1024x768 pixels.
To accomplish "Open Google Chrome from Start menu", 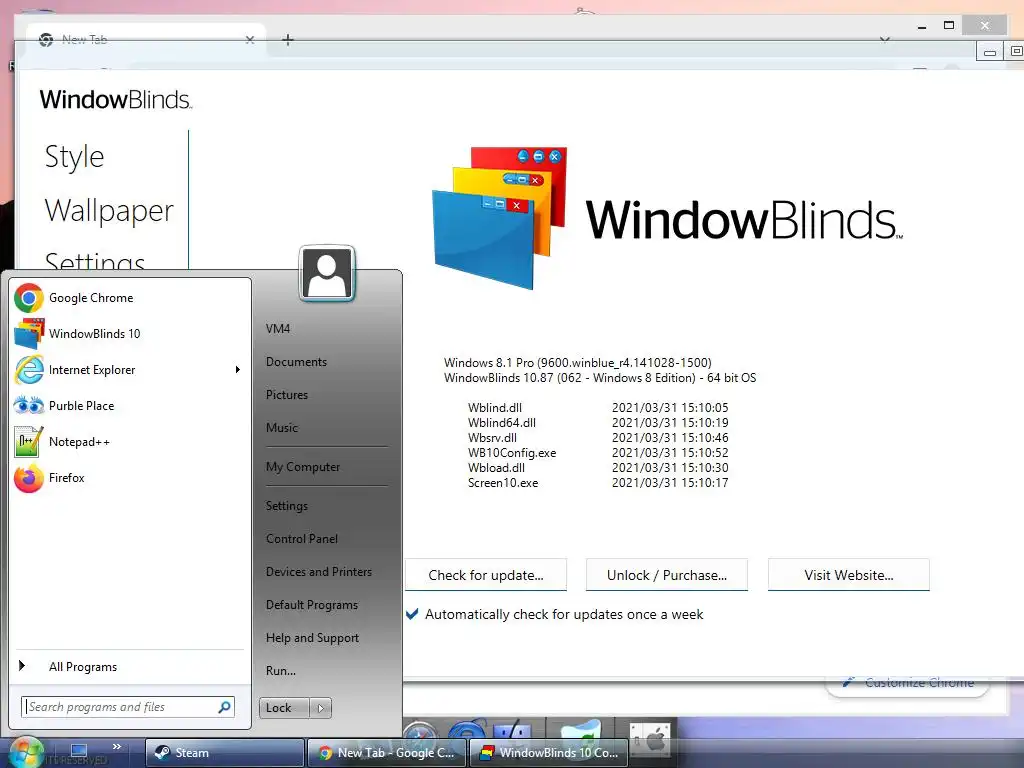I will click(129, 298).
